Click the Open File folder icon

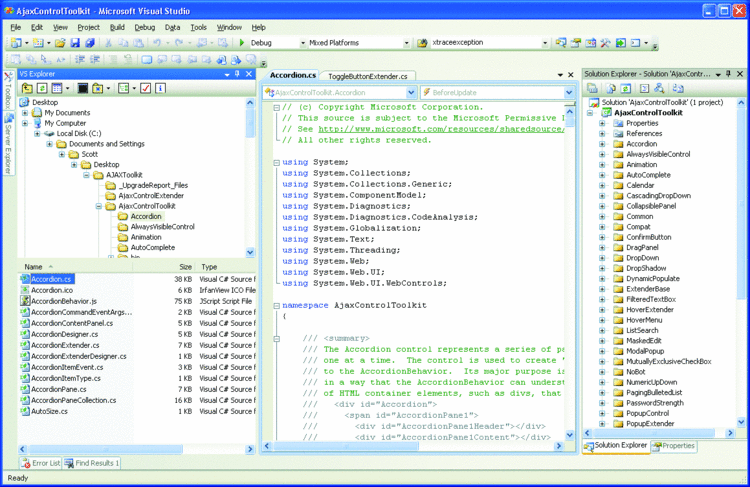pyautogui.click(x=60, y=43)
